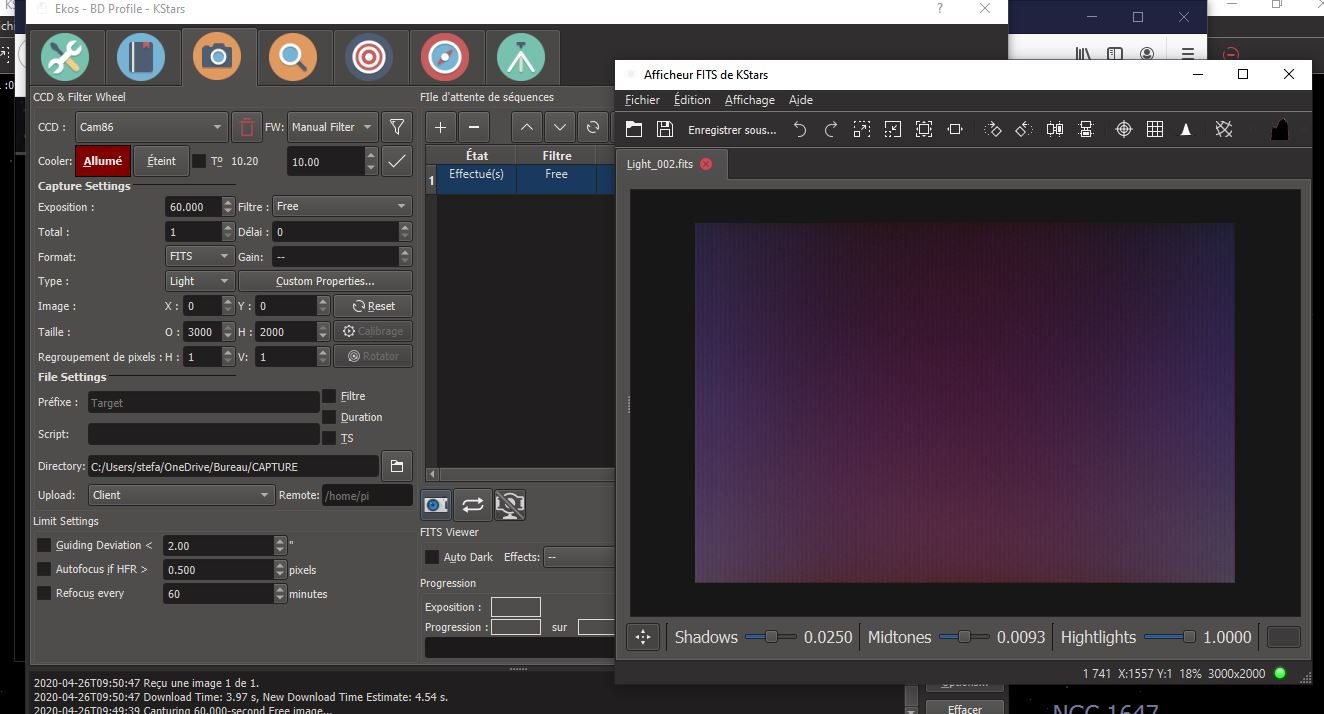Image resolution: width=1324 pixels, height=714 pixels.
Task: Show pixel grid in FITS viewer
Action: coord(1155,129)
